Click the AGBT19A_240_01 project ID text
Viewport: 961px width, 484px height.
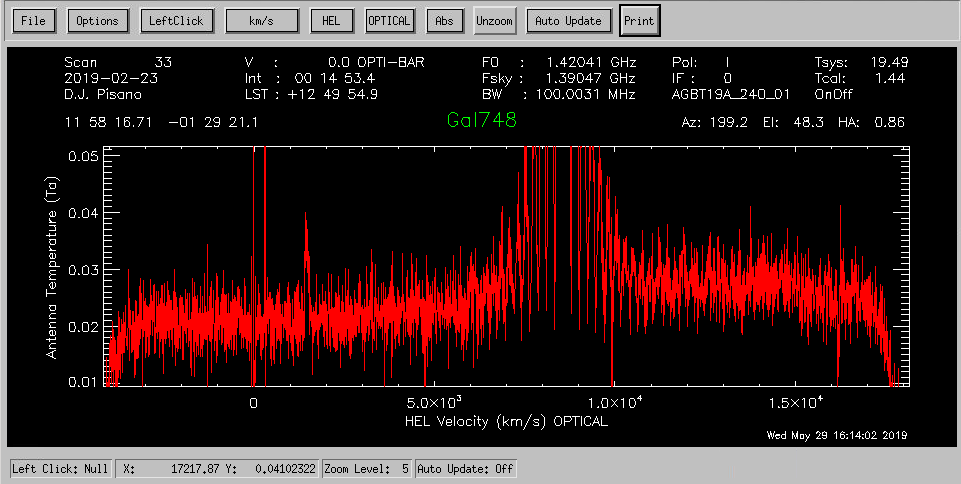pos(729,93)
